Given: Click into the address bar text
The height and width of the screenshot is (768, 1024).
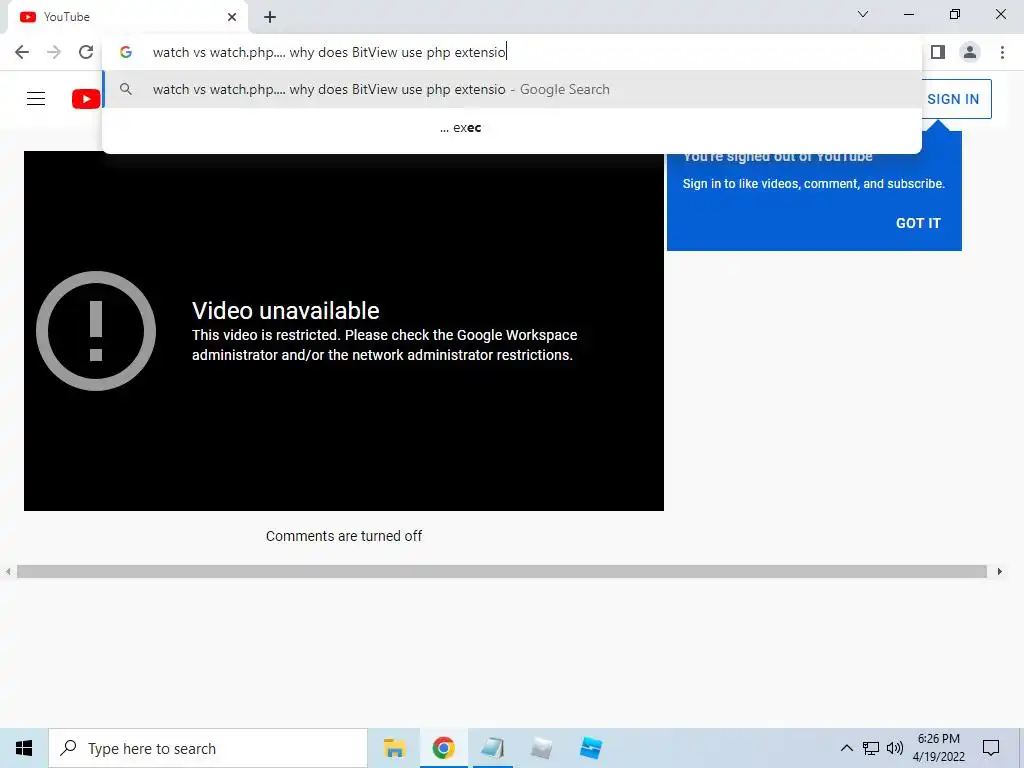Looking at the screenshot, I should click(x=329, y=52).
